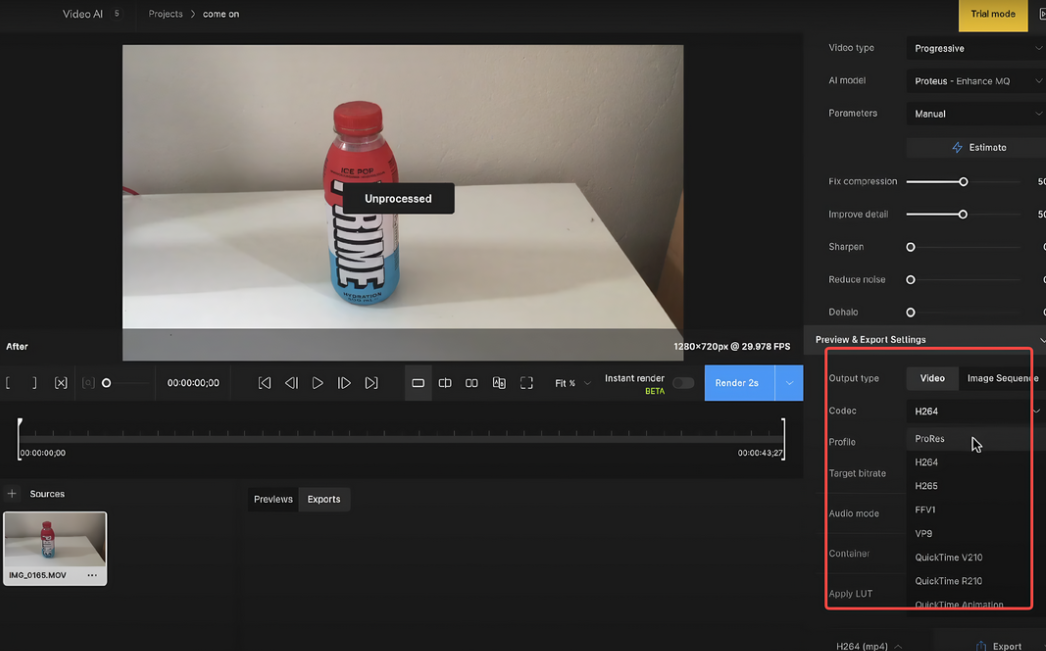Click the plus icon to add a source
The image size is (1046, 651).
11,493
